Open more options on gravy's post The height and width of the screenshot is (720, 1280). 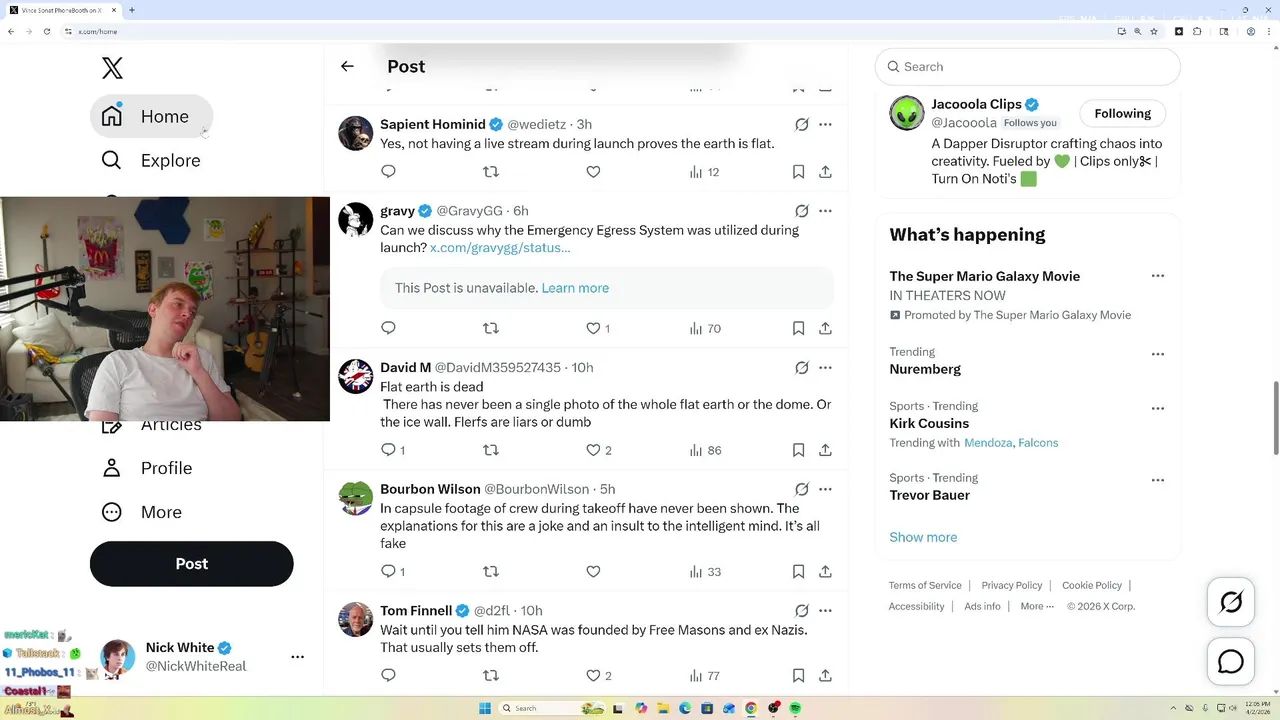[x=825, y=211]
